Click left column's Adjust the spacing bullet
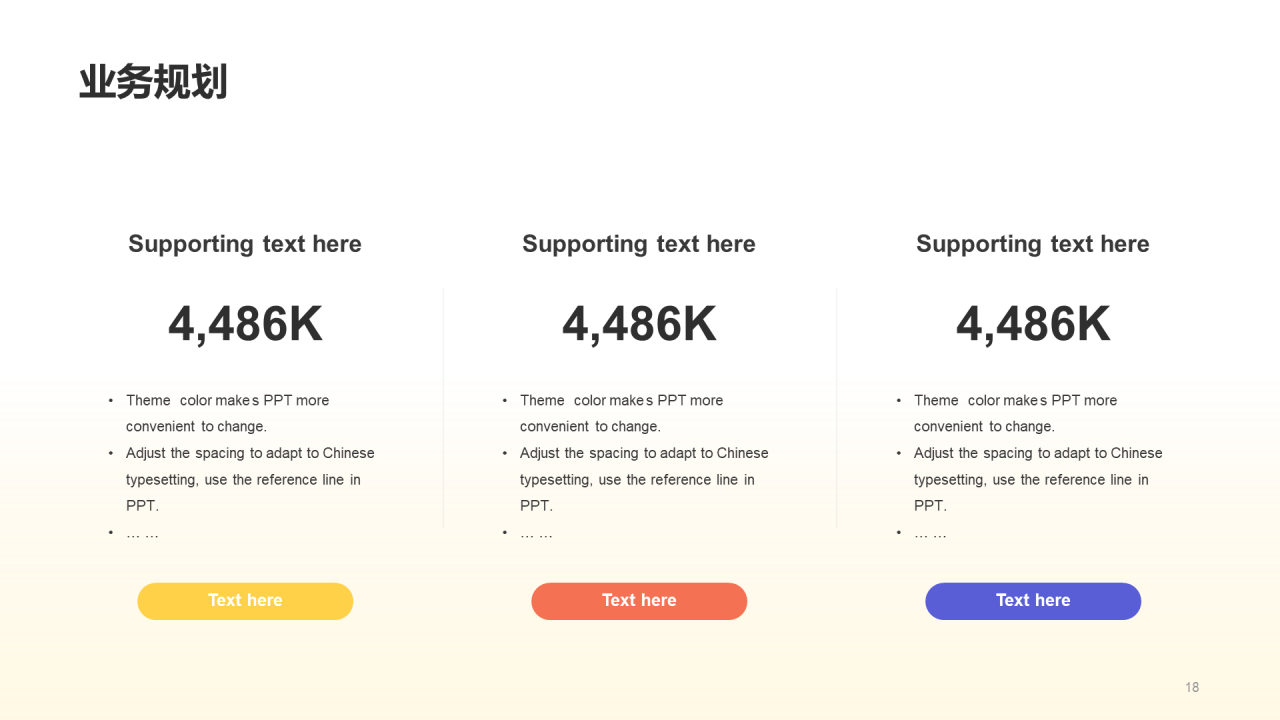Image resolution: width=1280 pixels, height=720 pixels. click(241, 479)
